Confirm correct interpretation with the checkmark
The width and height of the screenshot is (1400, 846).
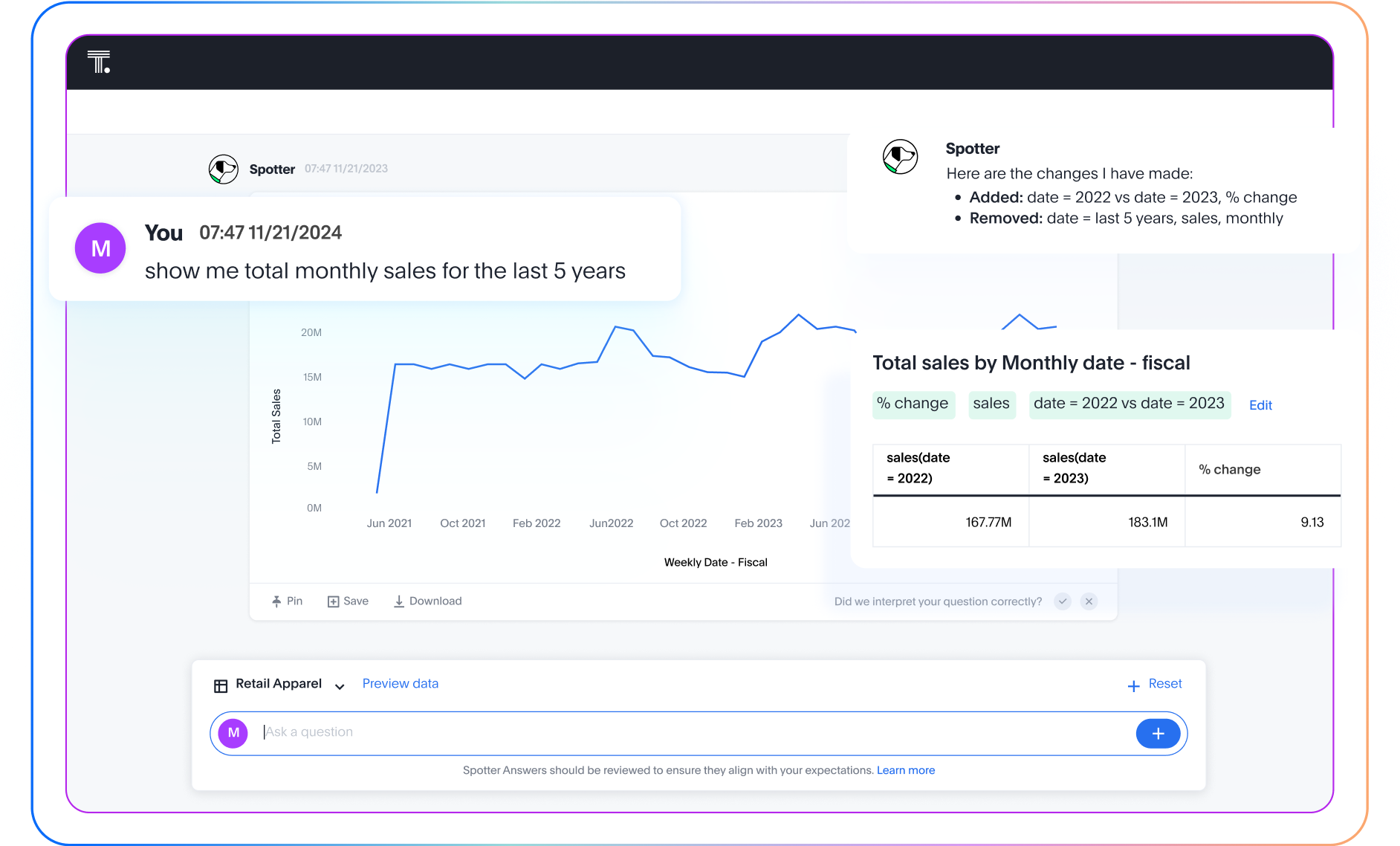(1063, 601)
